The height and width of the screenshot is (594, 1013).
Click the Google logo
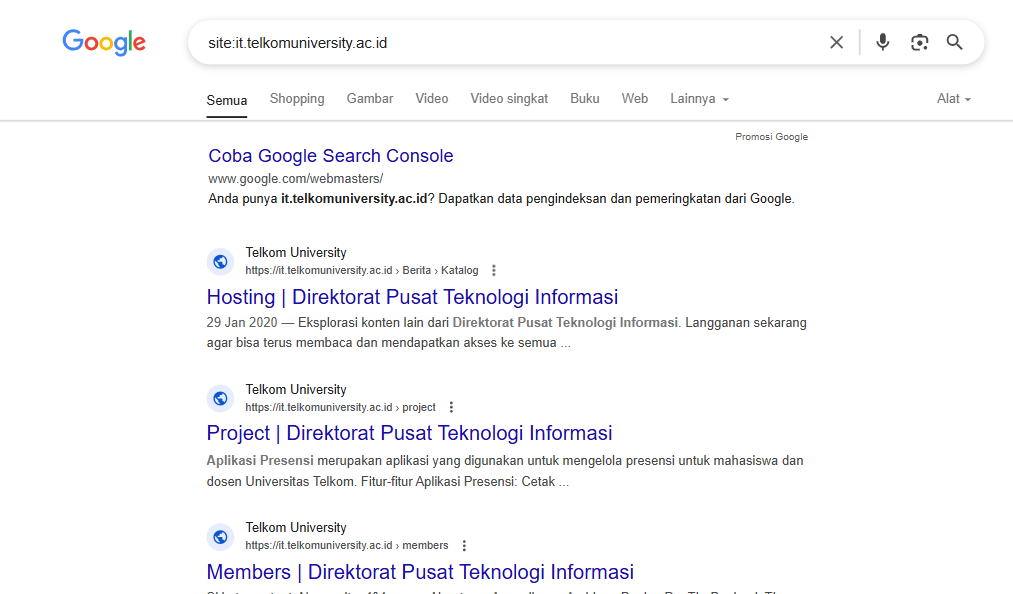coord(104,43)
